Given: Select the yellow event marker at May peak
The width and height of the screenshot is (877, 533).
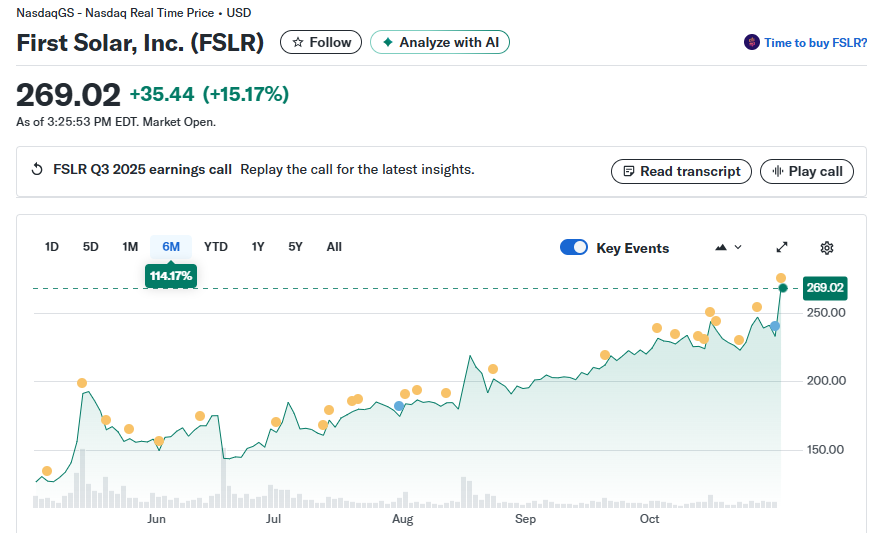Looking at the screenshot, I should point(82,383).
